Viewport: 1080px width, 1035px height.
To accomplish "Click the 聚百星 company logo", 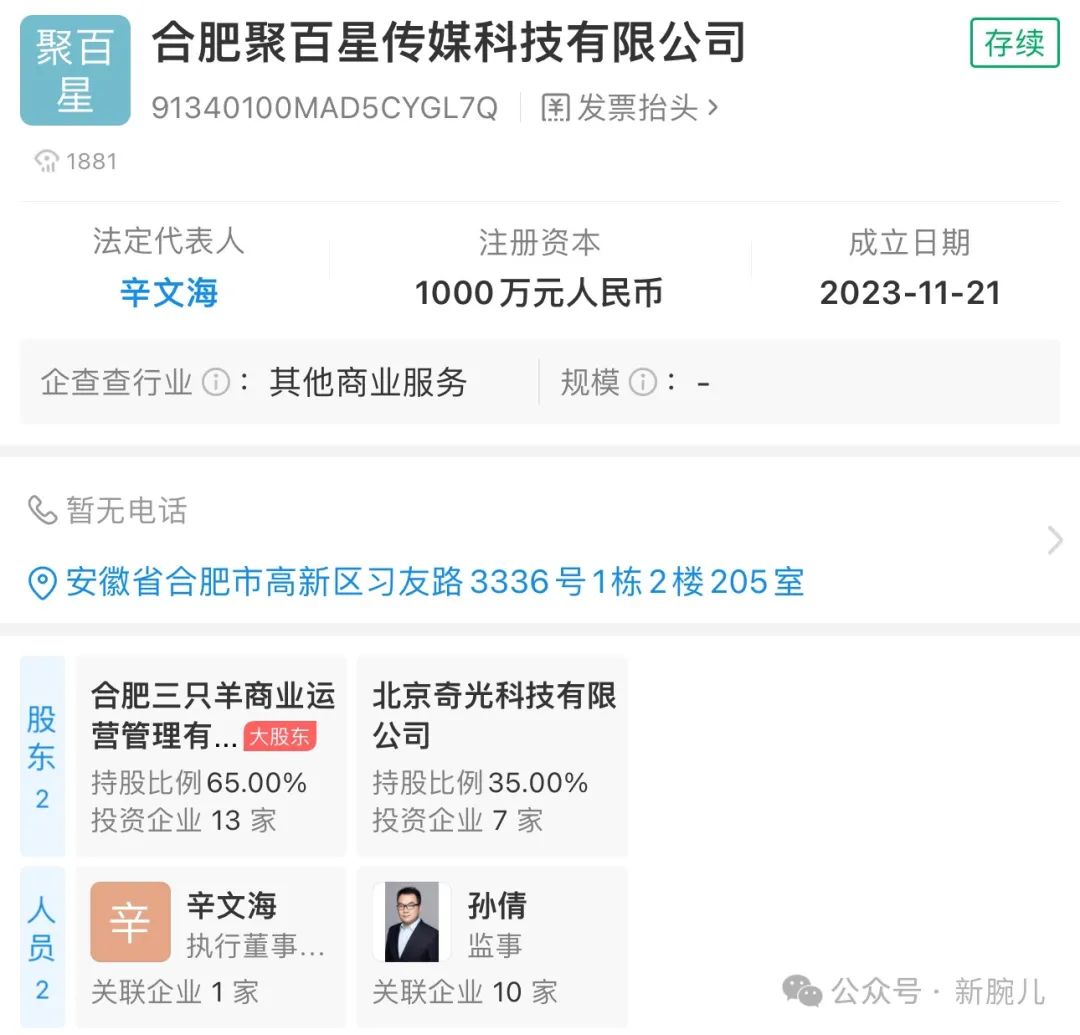I will (75, 71).
